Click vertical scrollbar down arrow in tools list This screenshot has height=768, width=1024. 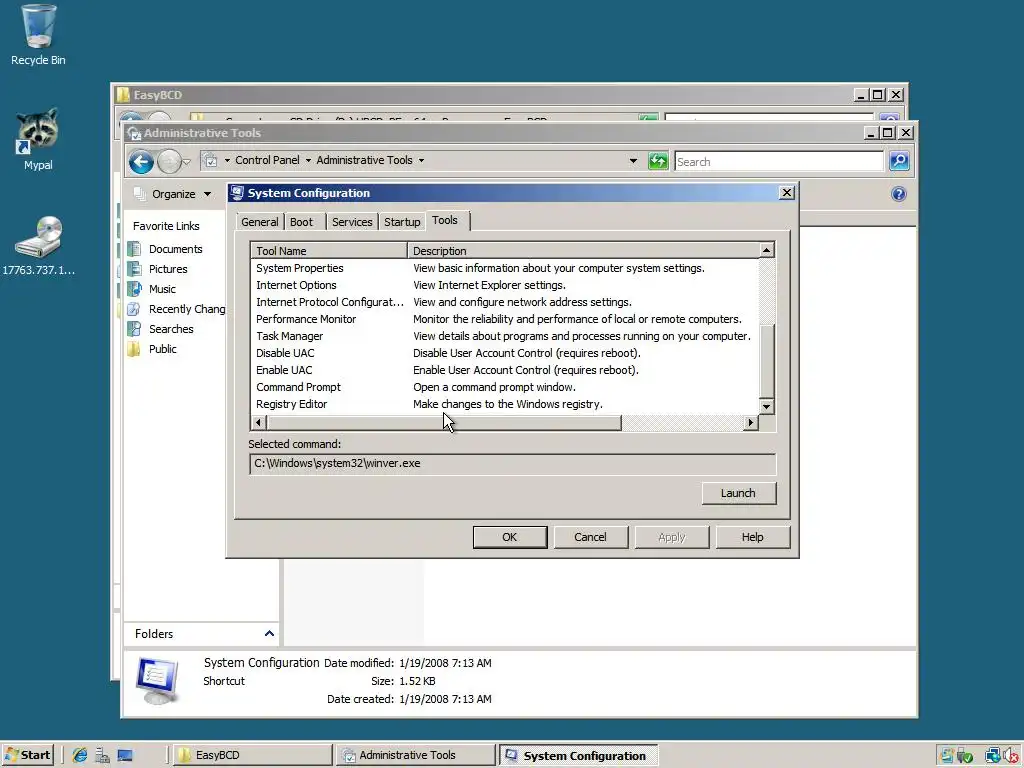point(767,406)
